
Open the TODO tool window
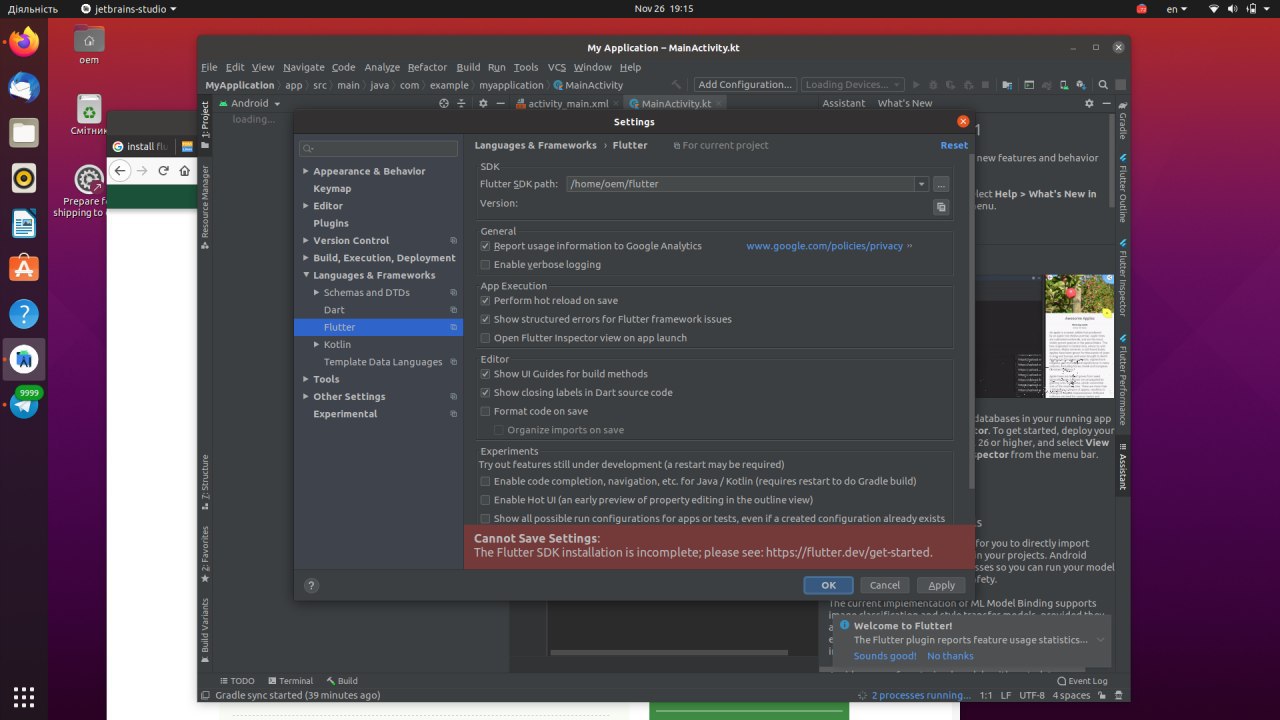237,681
